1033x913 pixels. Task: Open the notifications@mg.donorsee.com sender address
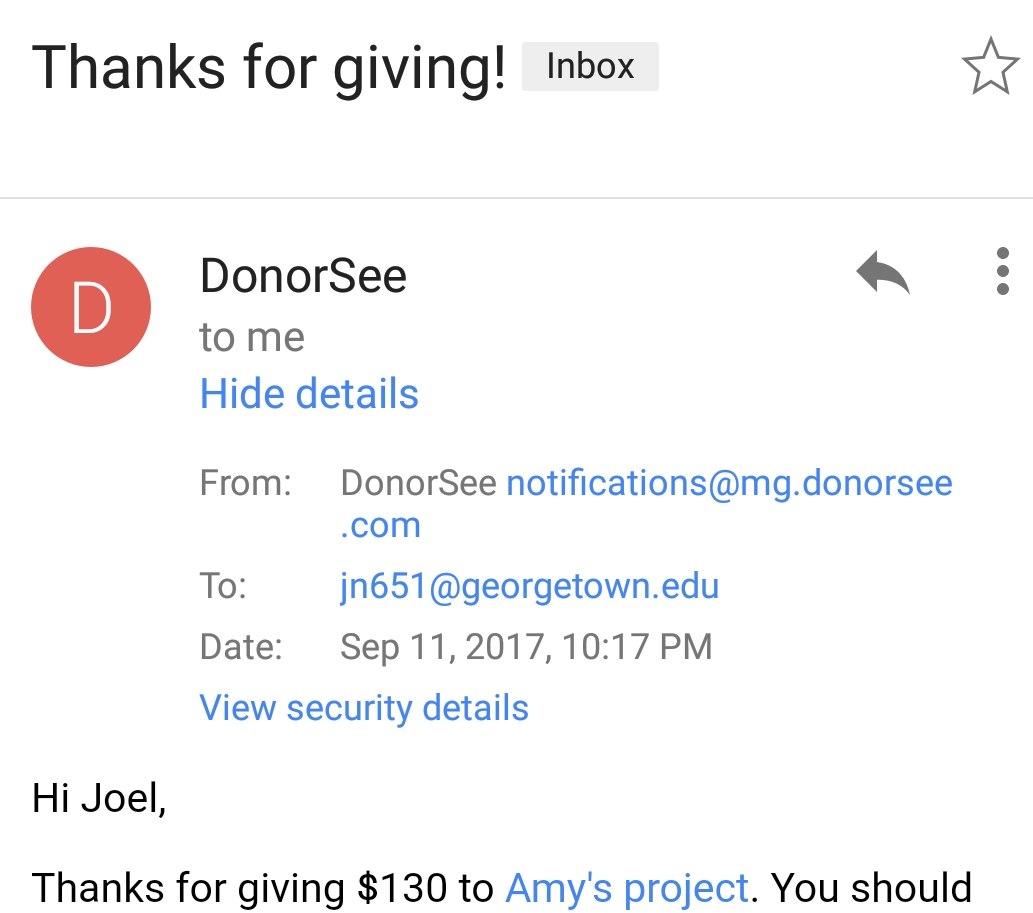[729, 484]
